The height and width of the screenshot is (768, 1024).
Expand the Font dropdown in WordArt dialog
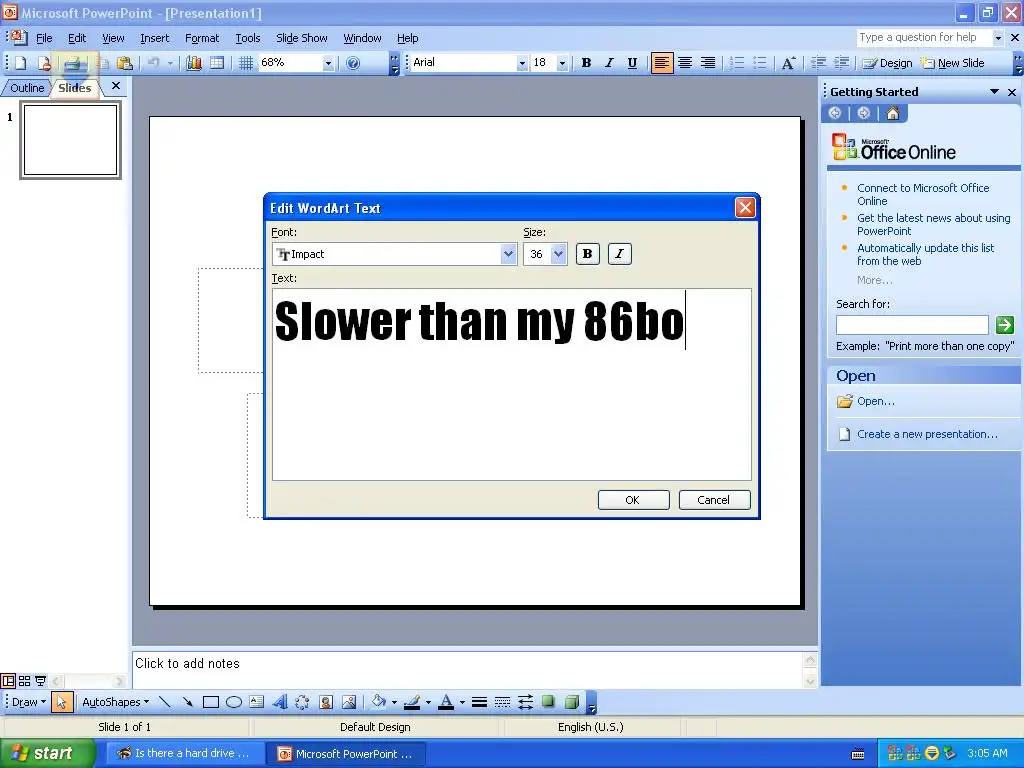coord(508,254)
